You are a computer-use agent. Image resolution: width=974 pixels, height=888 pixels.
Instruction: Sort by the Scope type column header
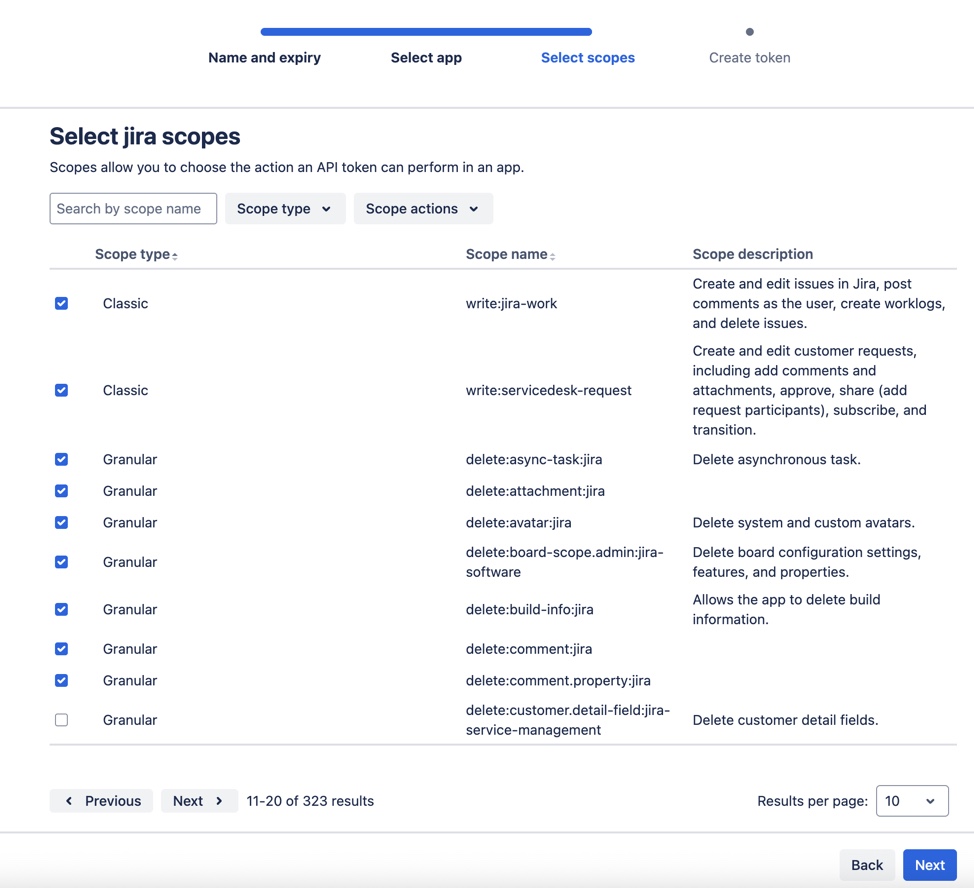(x=136, y=254)
